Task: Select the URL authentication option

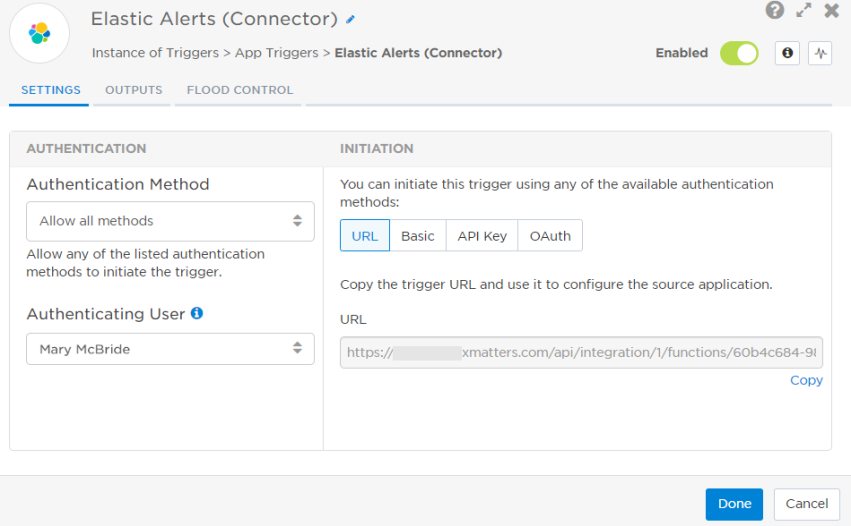Action: coord(365,236)
